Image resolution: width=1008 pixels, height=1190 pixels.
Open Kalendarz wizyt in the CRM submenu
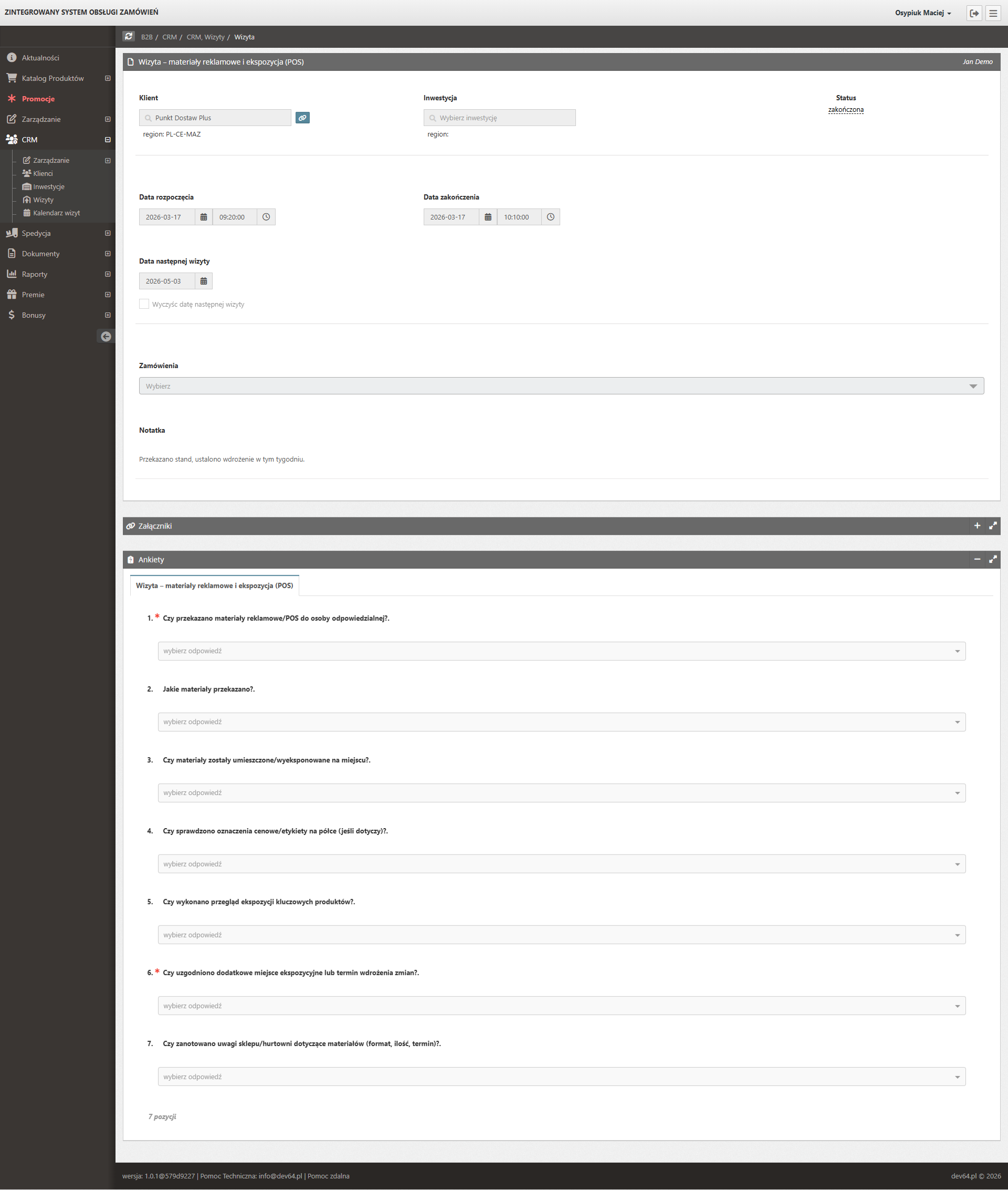(x=56, y=213)
